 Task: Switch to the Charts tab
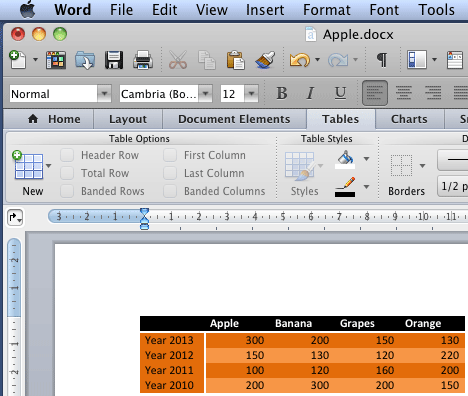(409, 119)
